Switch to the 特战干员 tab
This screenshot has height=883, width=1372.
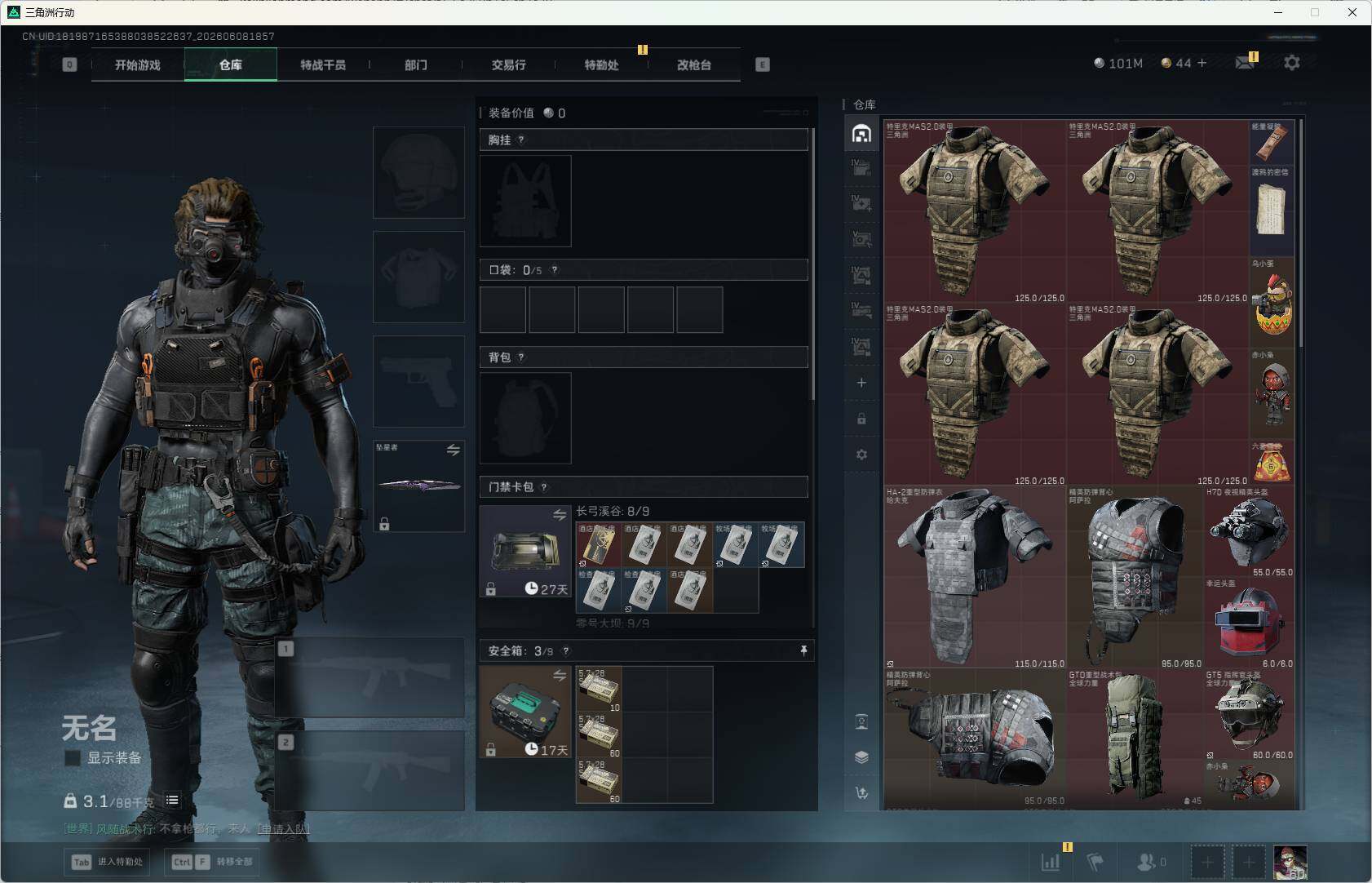pyautogui.click(x=323, y=64)
